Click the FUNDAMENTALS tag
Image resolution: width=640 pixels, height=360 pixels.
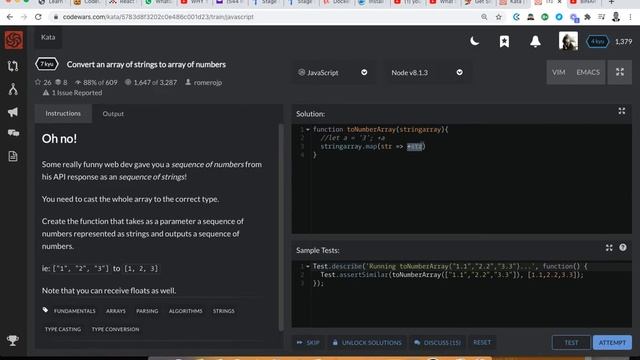(x=75, y=311)
